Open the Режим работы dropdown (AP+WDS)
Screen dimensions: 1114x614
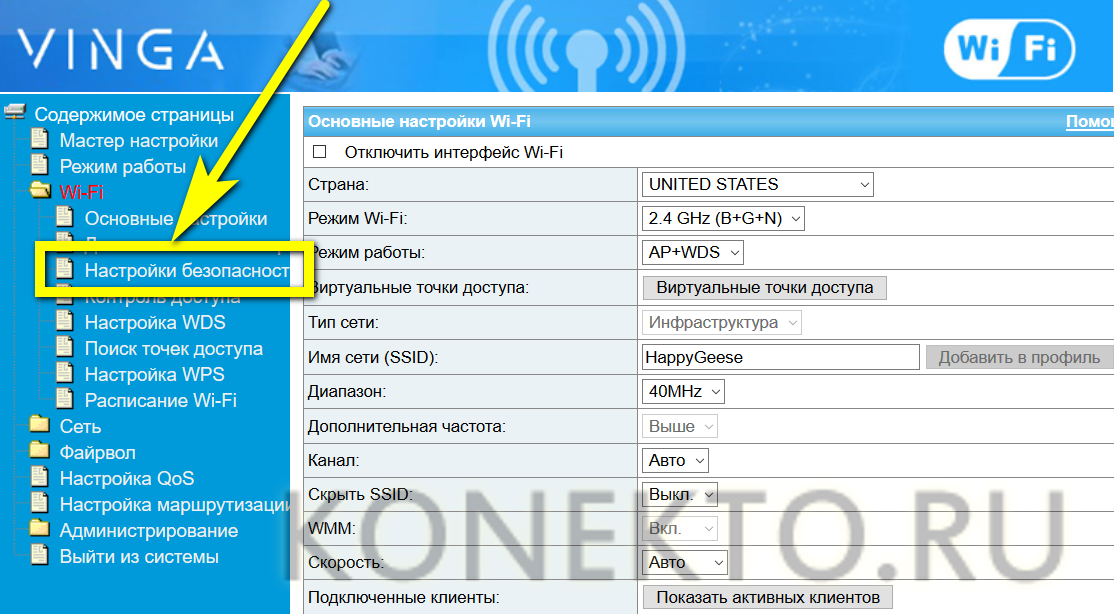pos(692,252)
